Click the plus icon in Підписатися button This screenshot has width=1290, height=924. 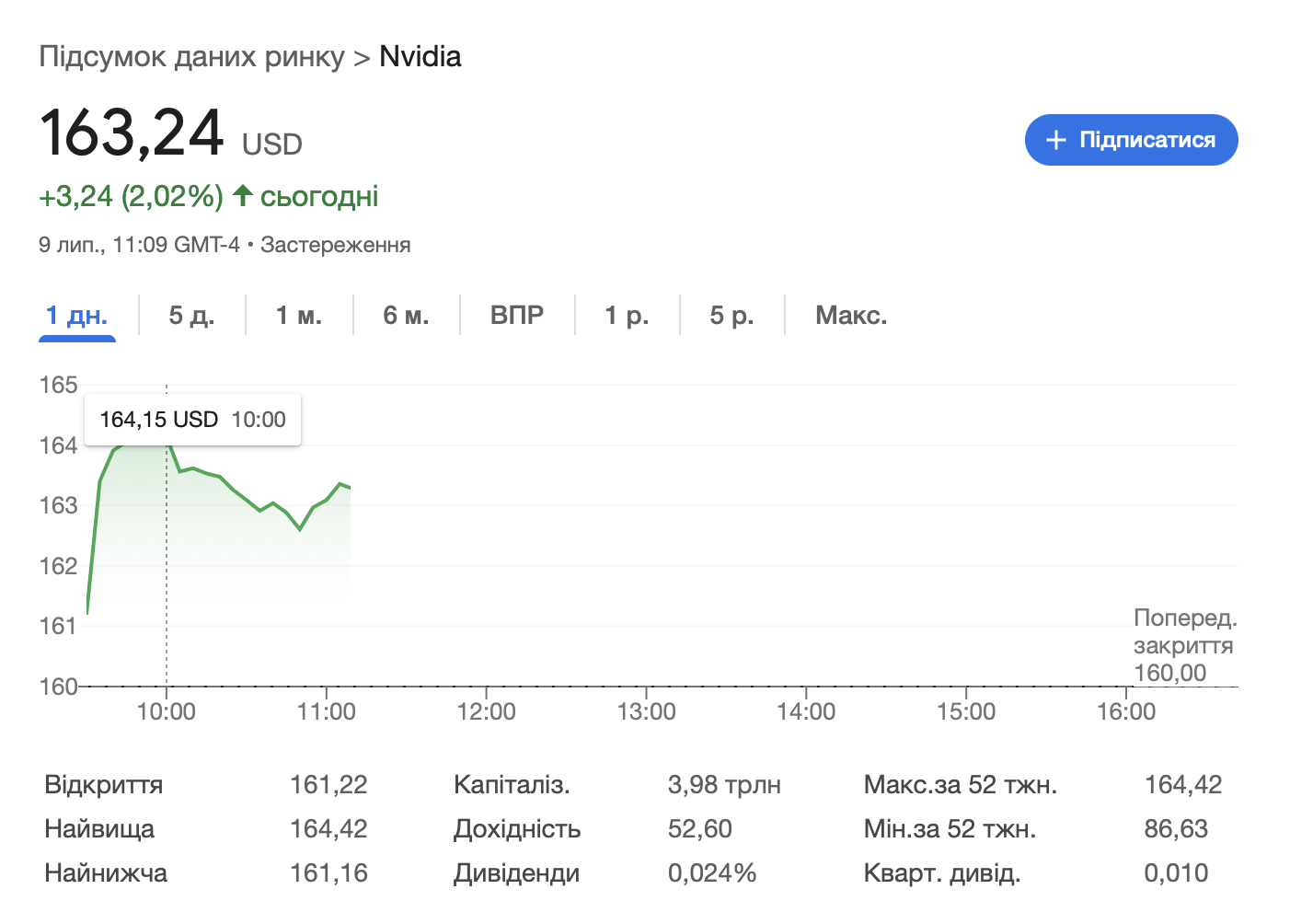point(1056,140)
